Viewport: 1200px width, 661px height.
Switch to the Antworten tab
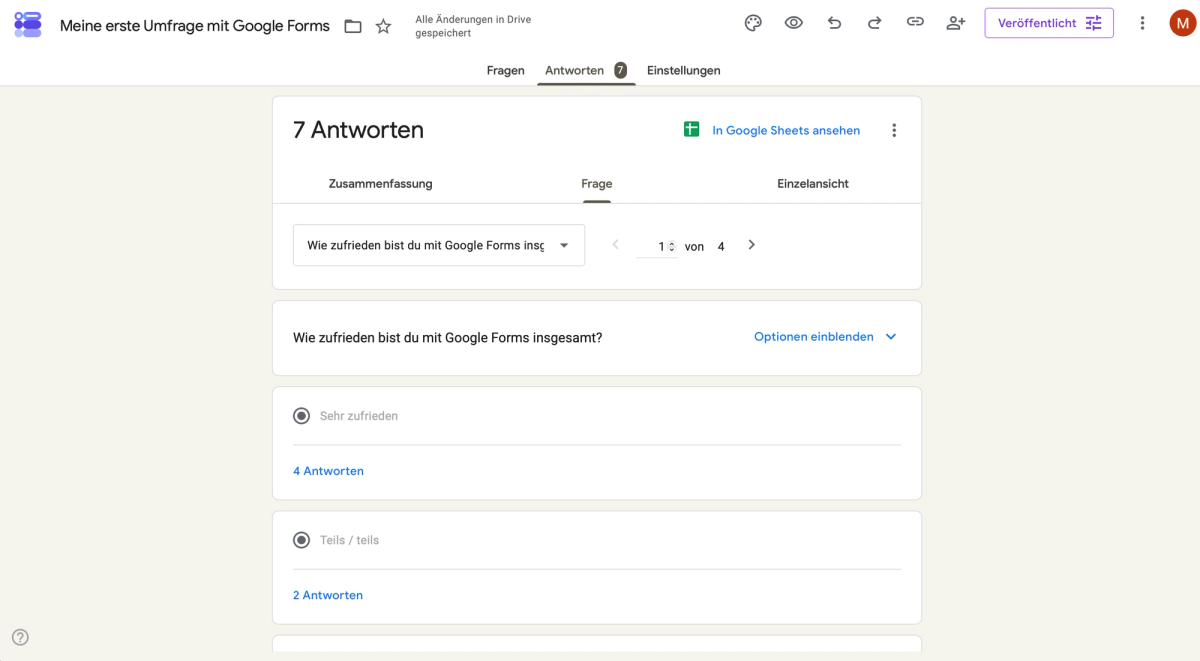(x=586, y=70)
